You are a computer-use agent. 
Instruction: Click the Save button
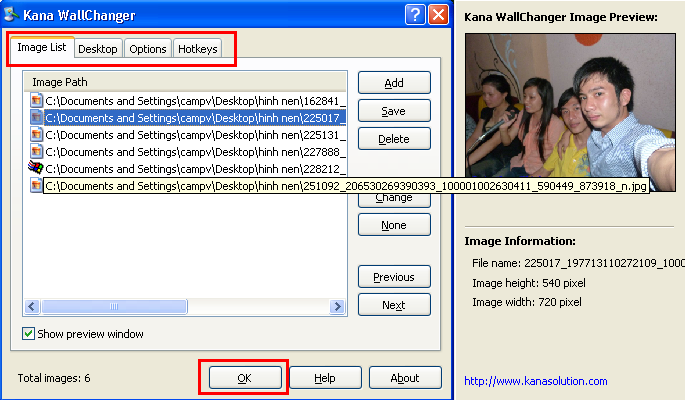(394, 111)
